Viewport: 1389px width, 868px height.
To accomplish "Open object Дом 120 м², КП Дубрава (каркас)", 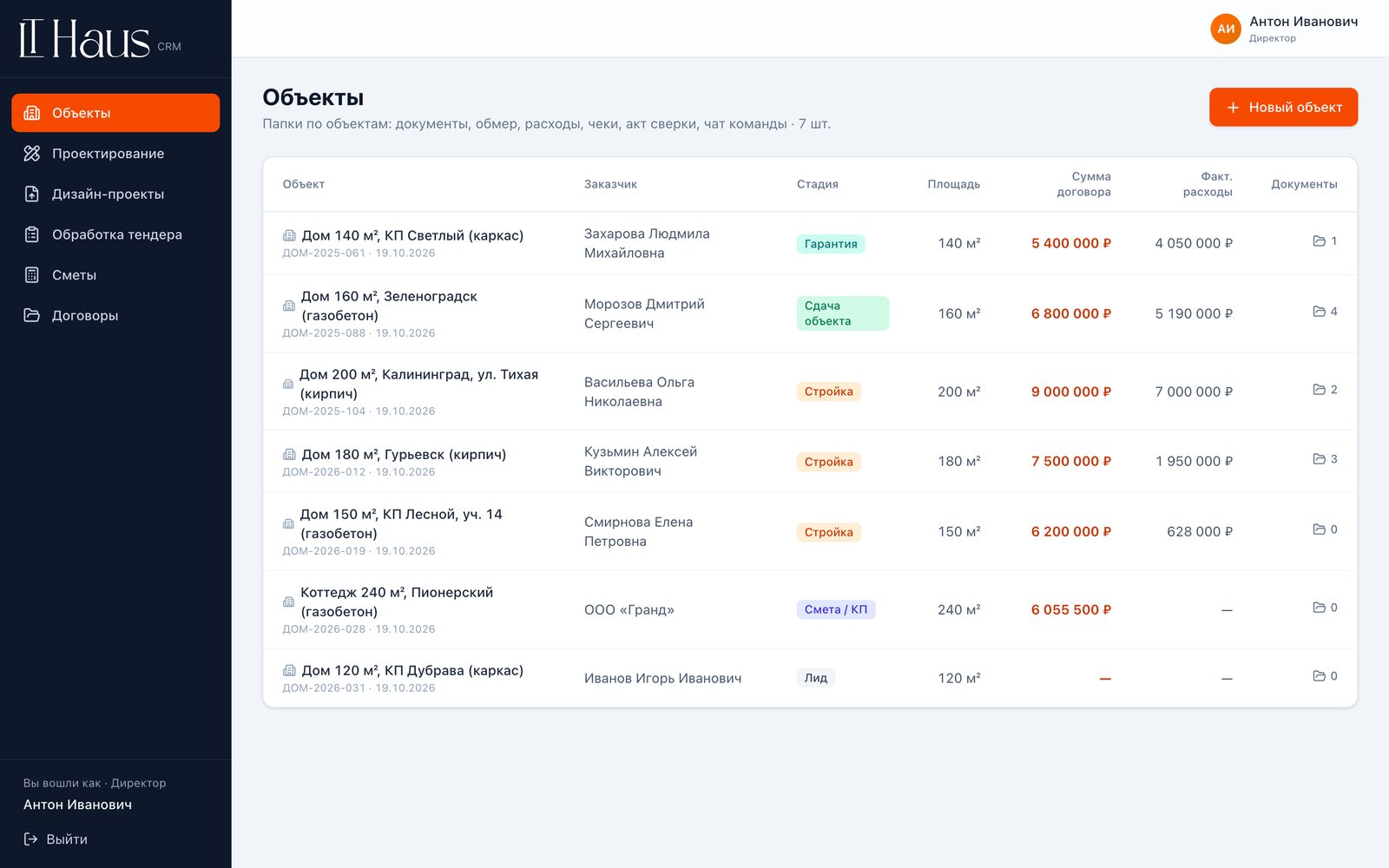I will [412, 671].
